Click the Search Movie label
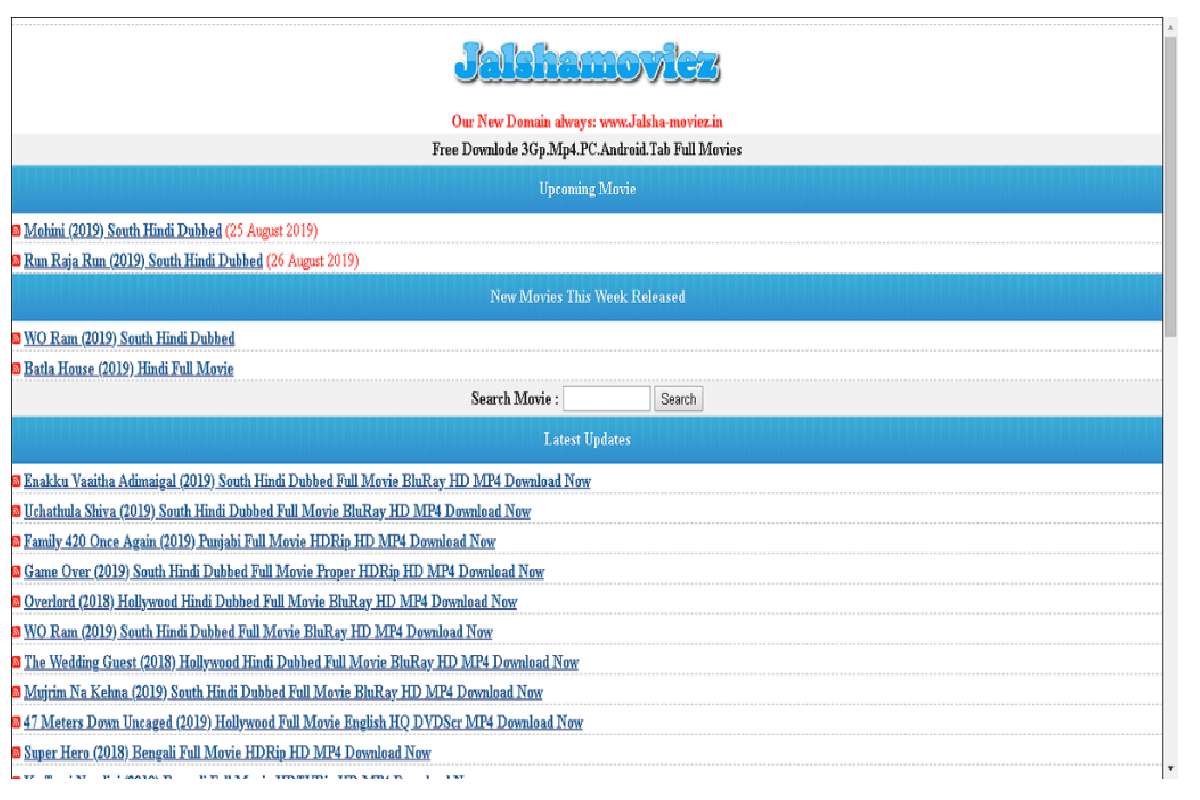Screen dimensions: 1200x800 pos(514,399)
